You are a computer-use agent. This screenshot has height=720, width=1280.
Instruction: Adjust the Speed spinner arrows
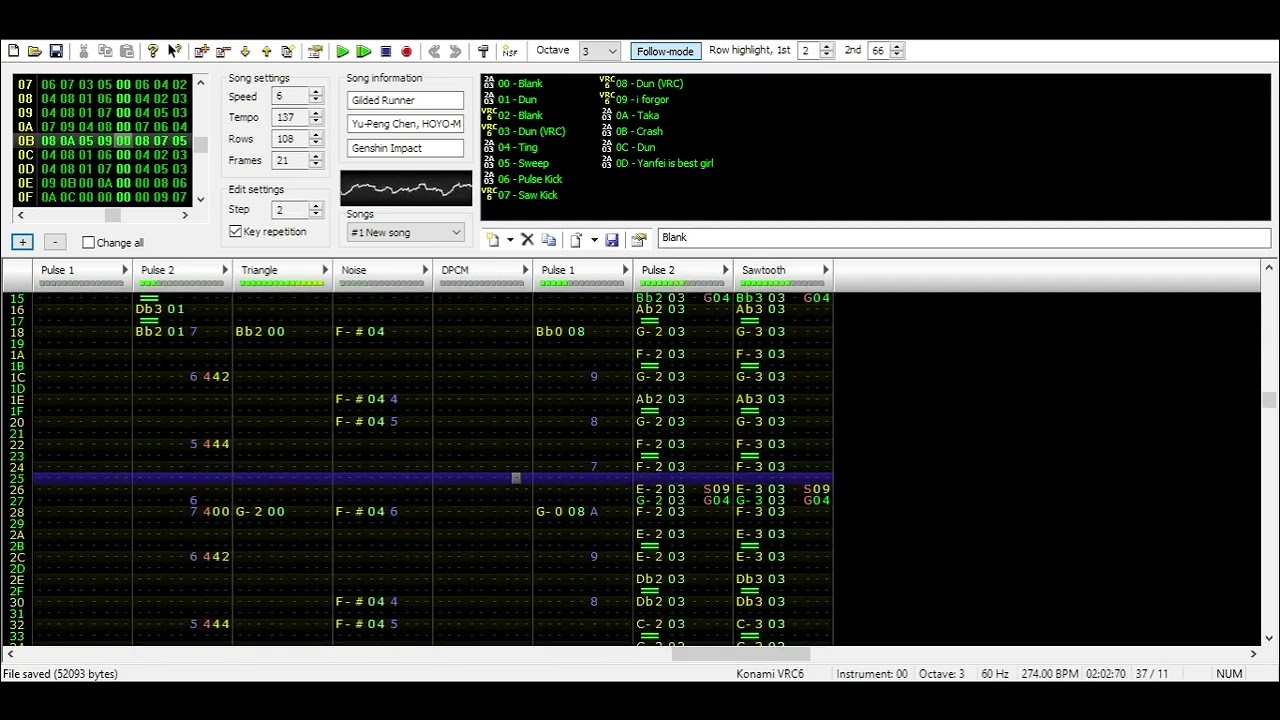pos(316,96)
